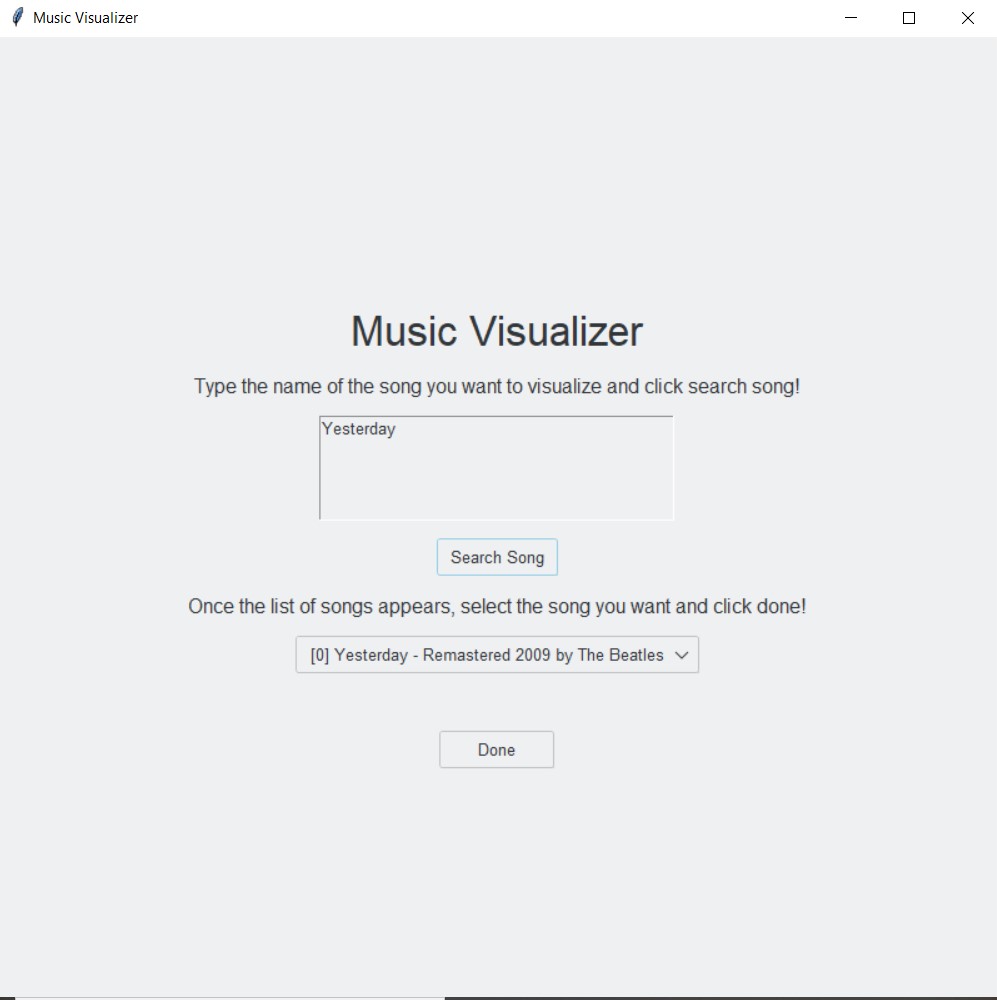The width and height of the screenshot is (997, 1000).
Task: Click the Search Song button
Action: click(497, 557)
